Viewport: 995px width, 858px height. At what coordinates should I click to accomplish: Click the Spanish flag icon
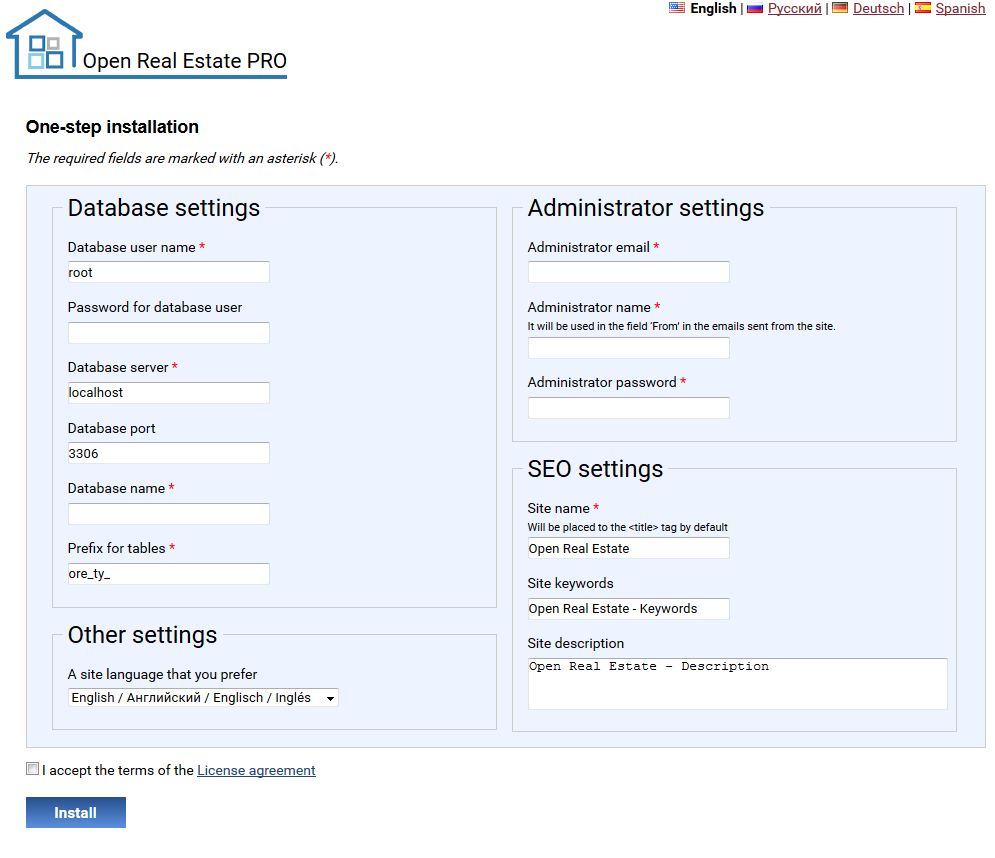tap(922, 8)
